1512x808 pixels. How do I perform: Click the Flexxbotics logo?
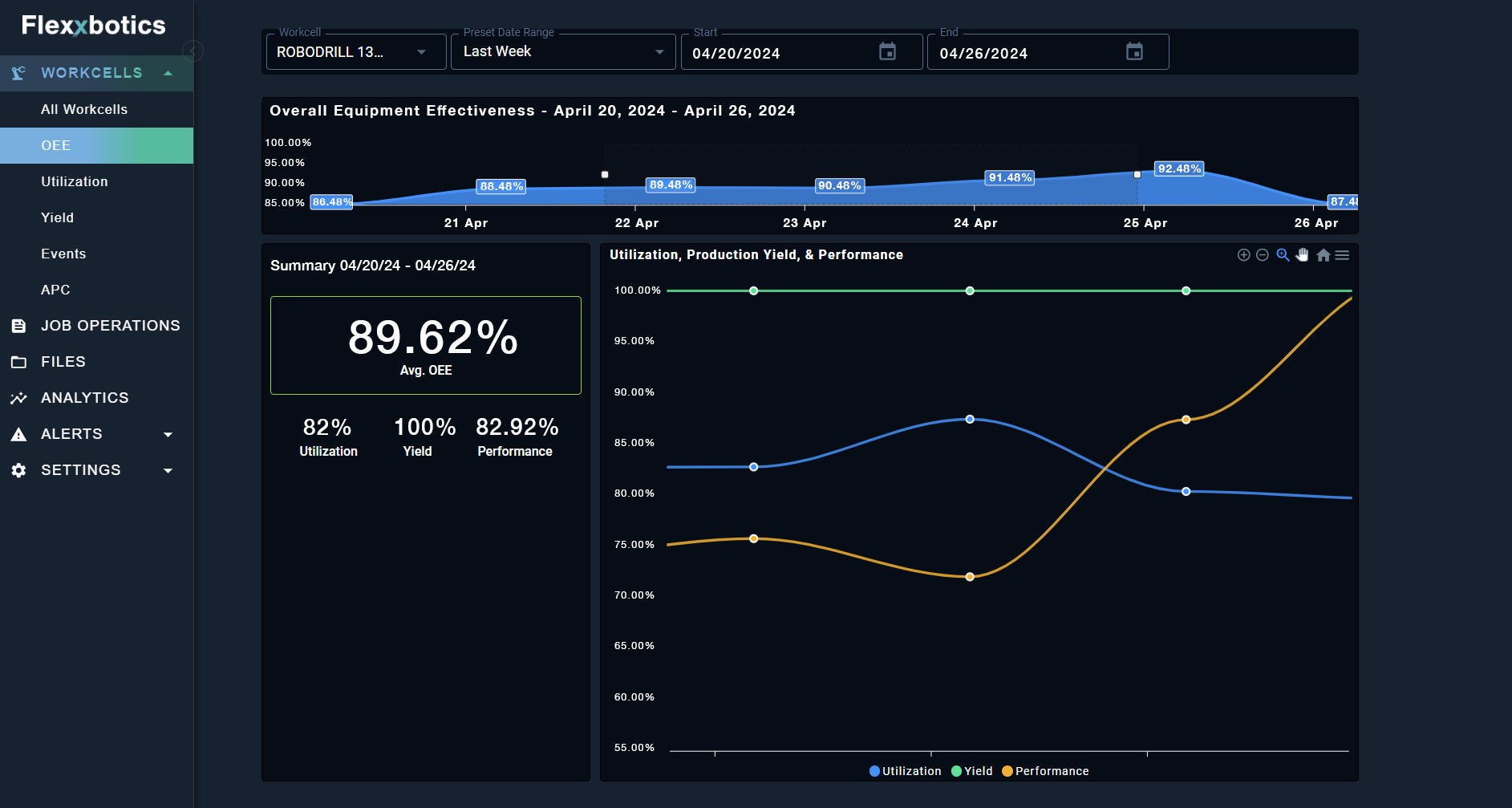click(93, 26)
